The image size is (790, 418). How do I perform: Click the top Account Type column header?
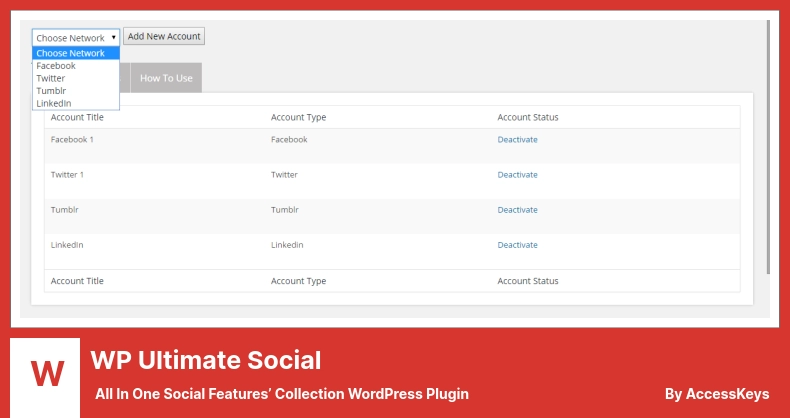pos(298,117)
